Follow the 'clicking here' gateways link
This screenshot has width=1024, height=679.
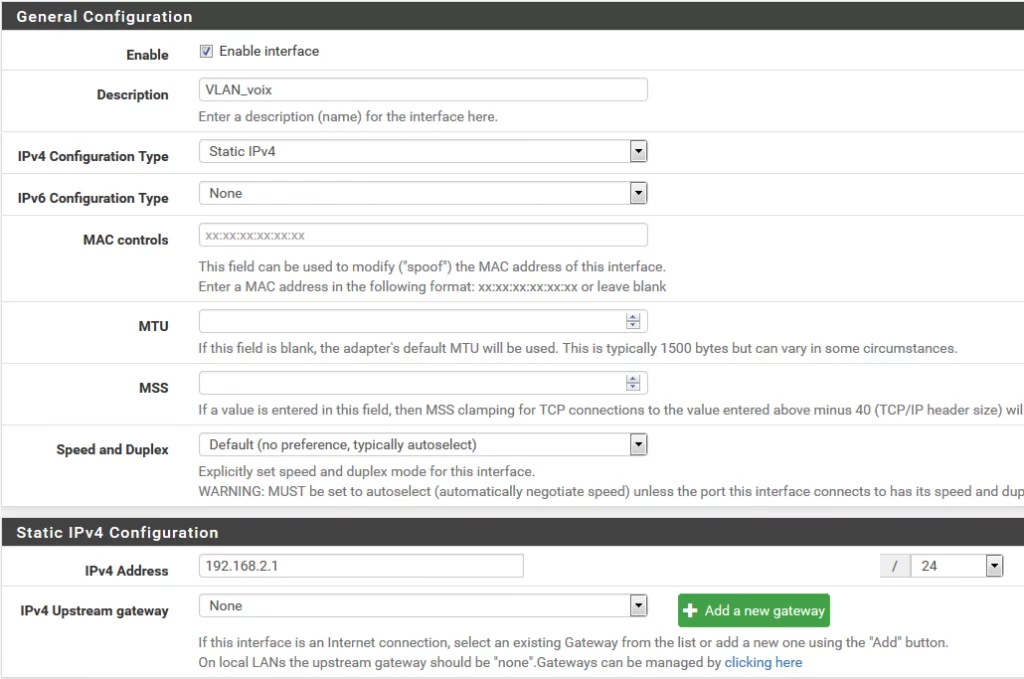pos(763,662)
